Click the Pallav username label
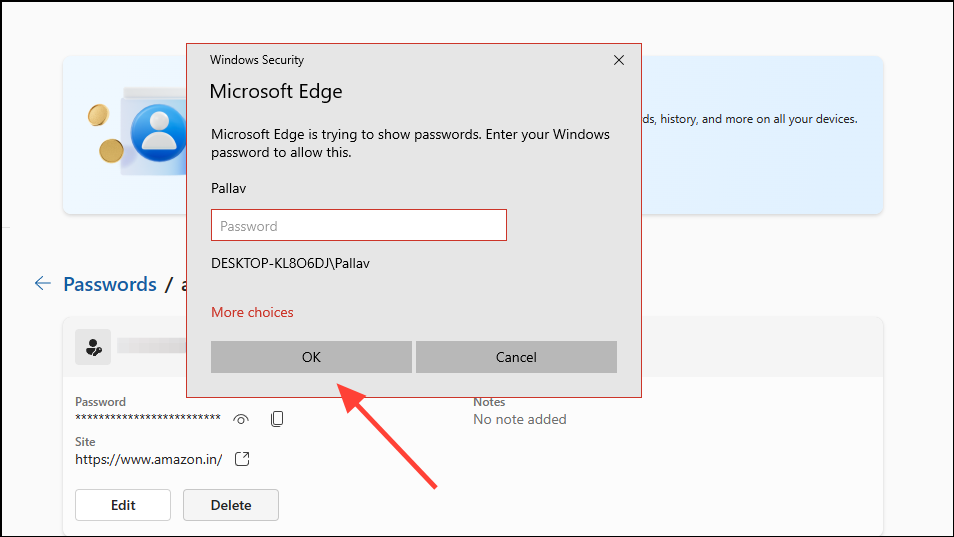This screenshot has height=537, width=954. click(228, 188)
